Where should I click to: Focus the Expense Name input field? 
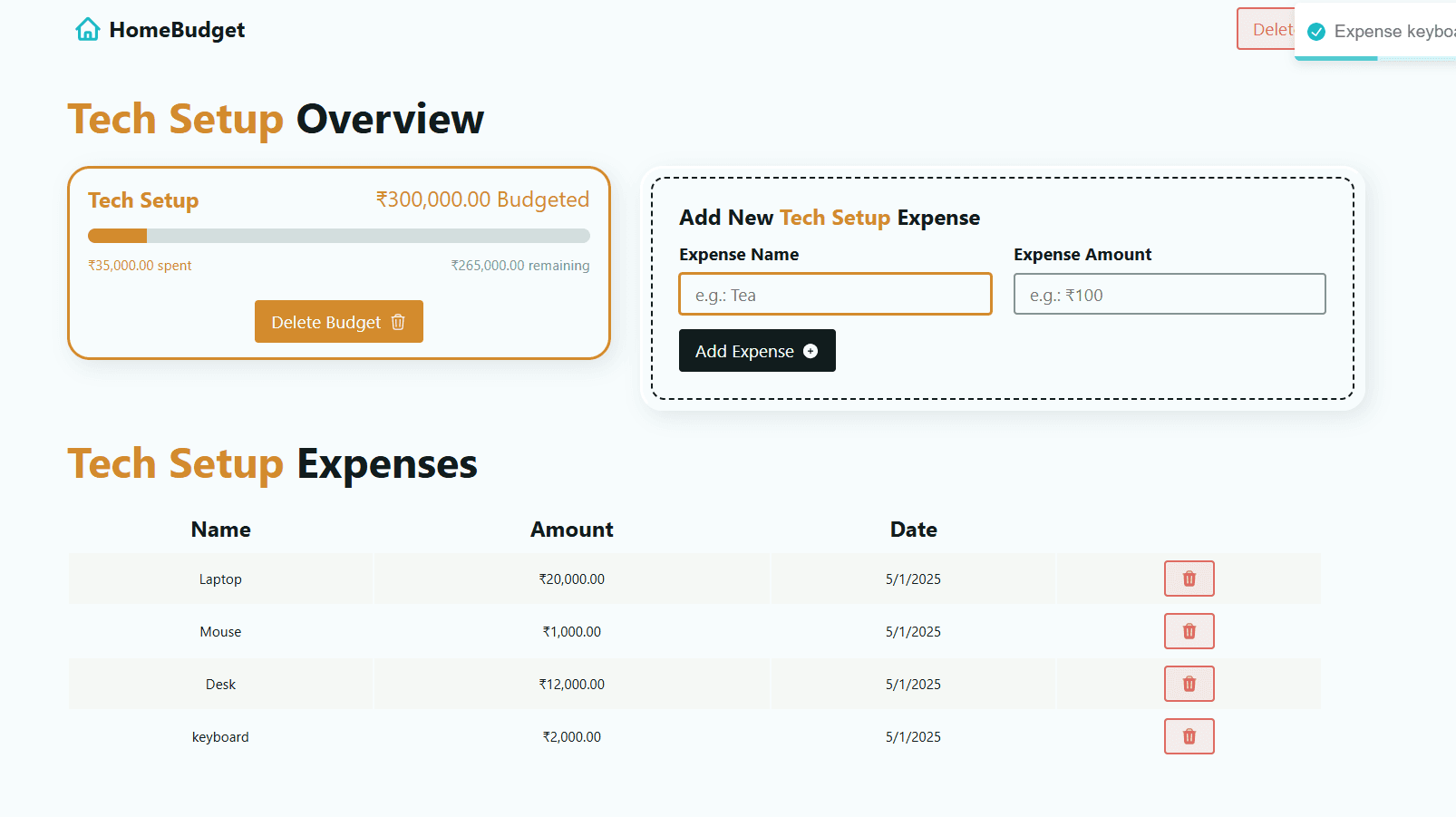tap(835, 295)
